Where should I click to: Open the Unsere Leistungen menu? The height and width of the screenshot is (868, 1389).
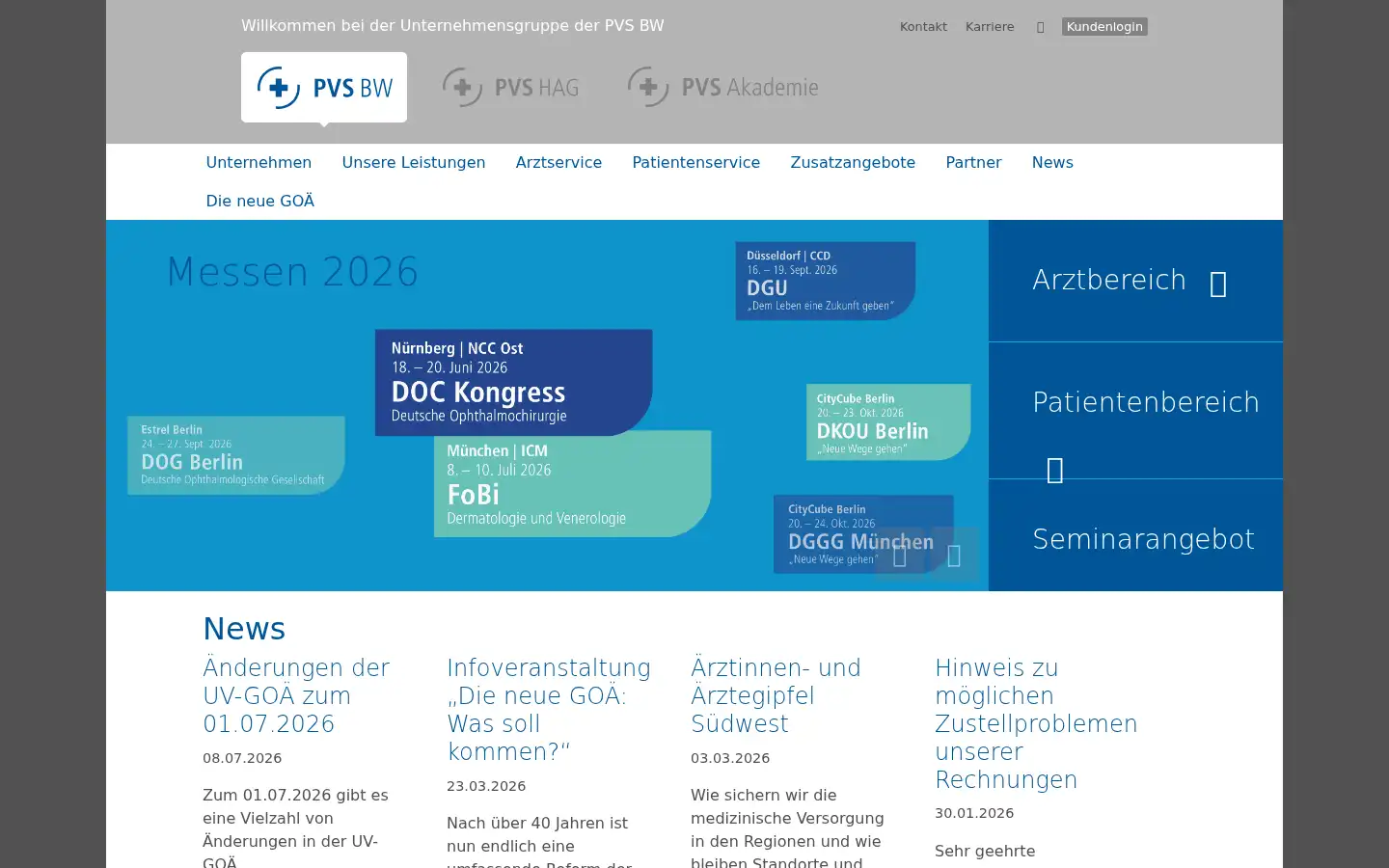(x=414, y=162)
